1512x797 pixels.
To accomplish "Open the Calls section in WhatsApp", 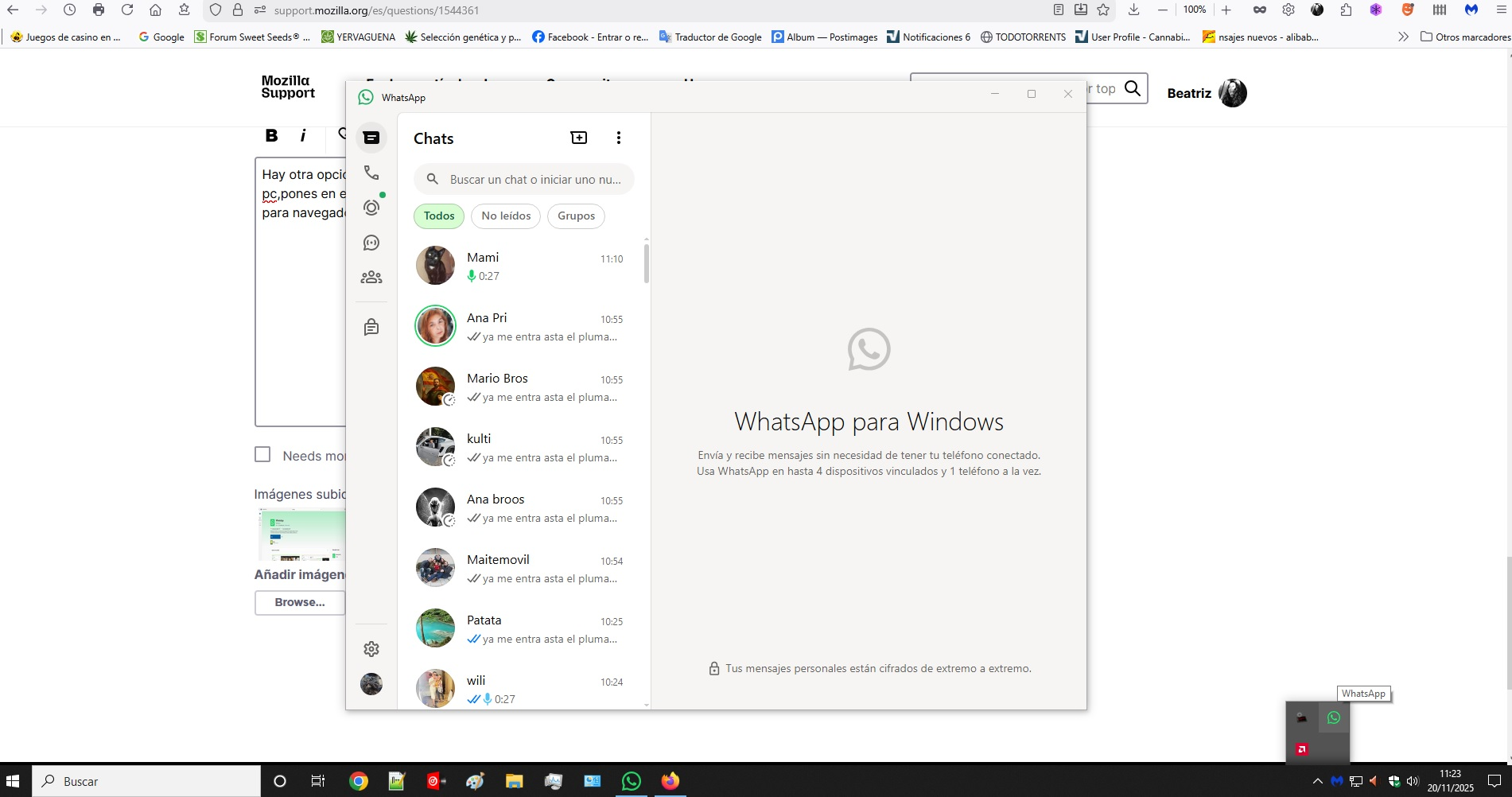I will coord(371,173).
